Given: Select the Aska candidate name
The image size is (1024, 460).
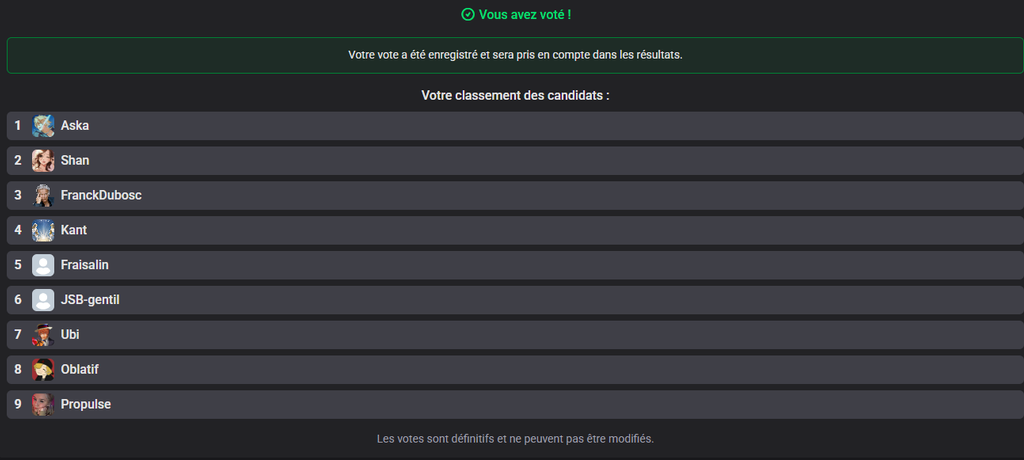Looking at the screenshot, I should point(75,126).
